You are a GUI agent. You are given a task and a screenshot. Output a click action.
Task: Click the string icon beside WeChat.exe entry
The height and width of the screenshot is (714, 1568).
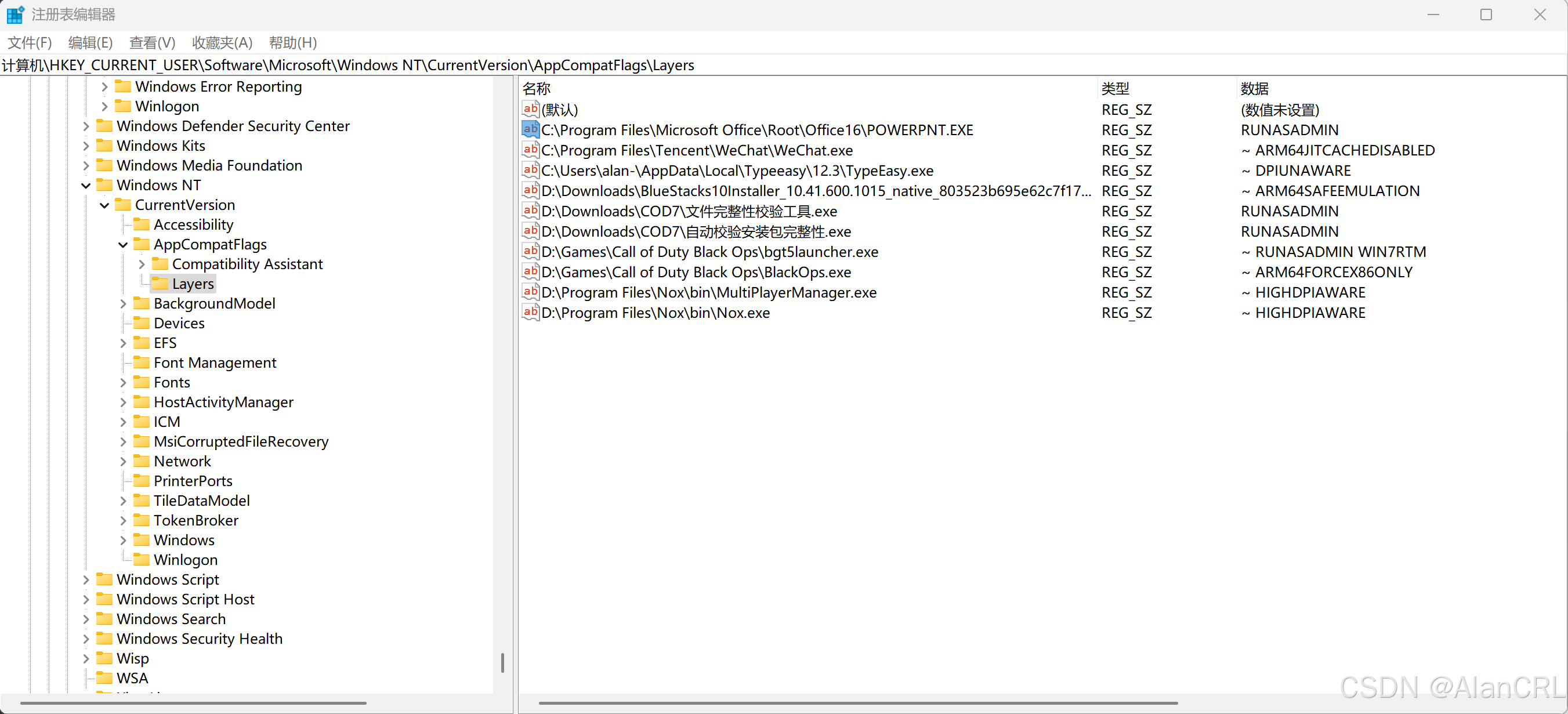tap(530, 150)
